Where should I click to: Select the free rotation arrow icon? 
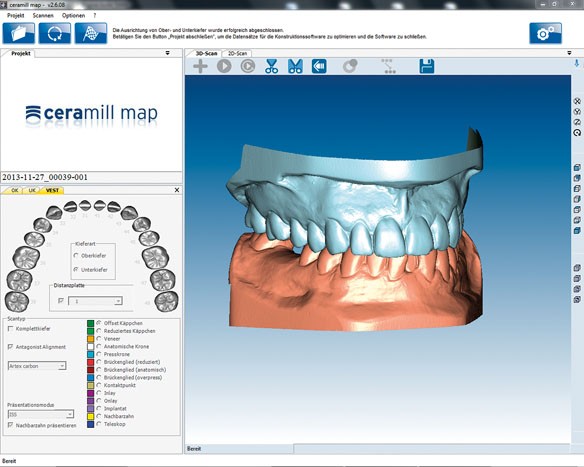[577, 133]
